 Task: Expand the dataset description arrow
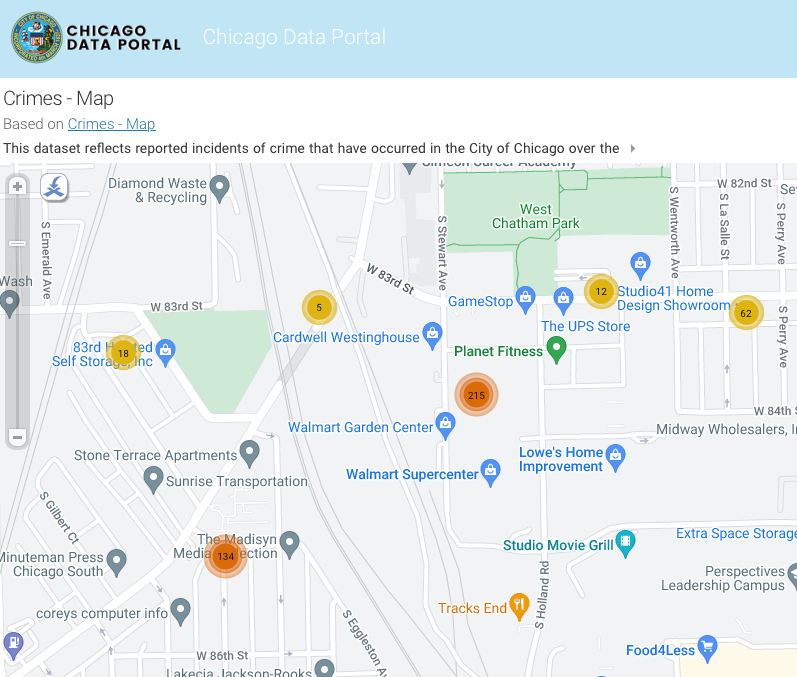pyautogui.click(x=633, y=148)
